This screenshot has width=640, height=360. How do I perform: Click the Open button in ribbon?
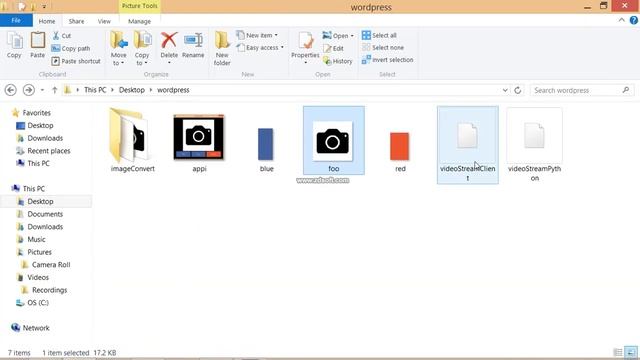pos(338,36)
